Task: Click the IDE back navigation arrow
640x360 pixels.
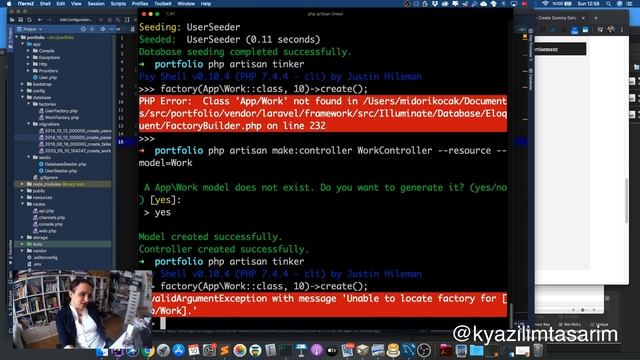Action: [x=40, y=20]
